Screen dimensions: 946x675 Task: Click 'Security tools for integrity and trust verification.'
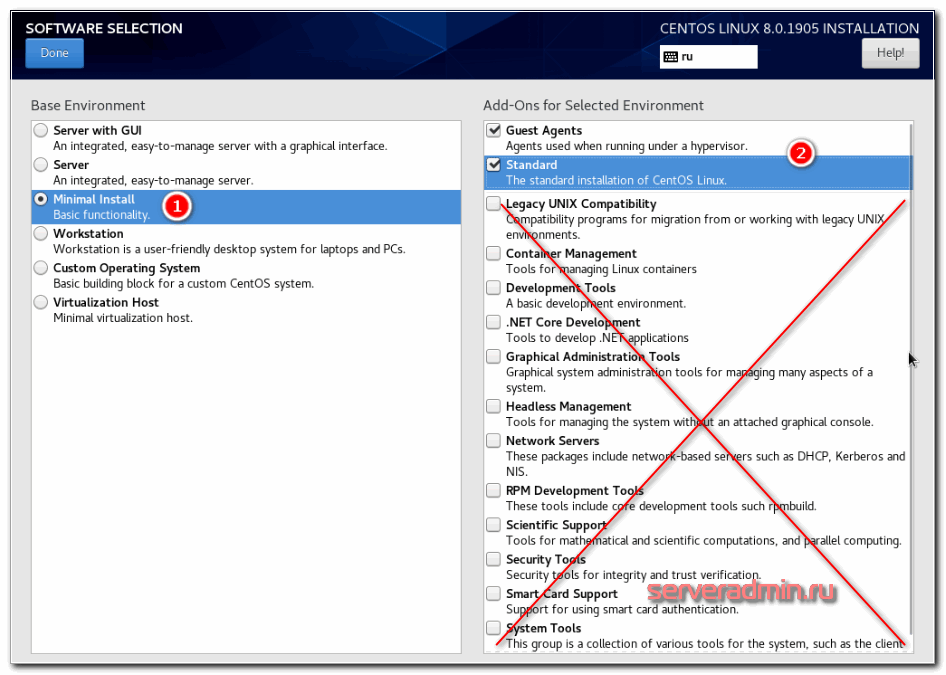tap(633, 575)
